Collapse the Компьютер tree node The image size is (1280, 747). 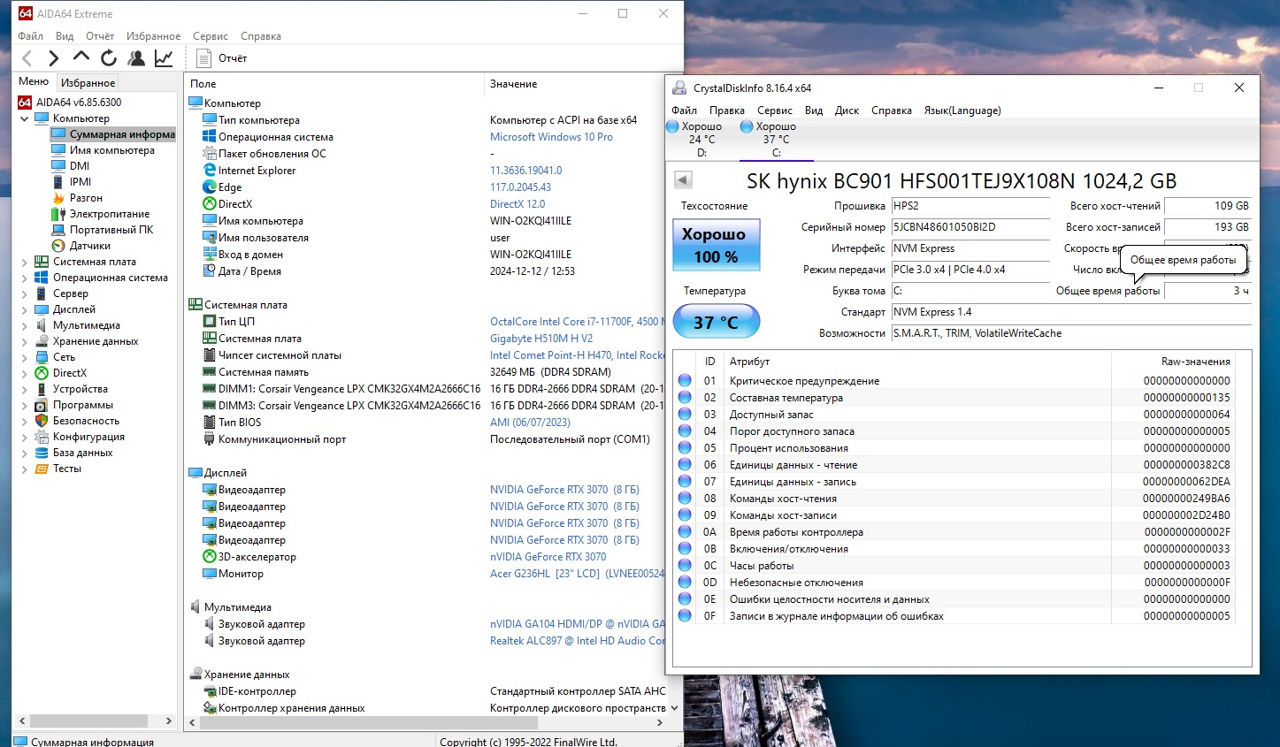click(26, 118)
